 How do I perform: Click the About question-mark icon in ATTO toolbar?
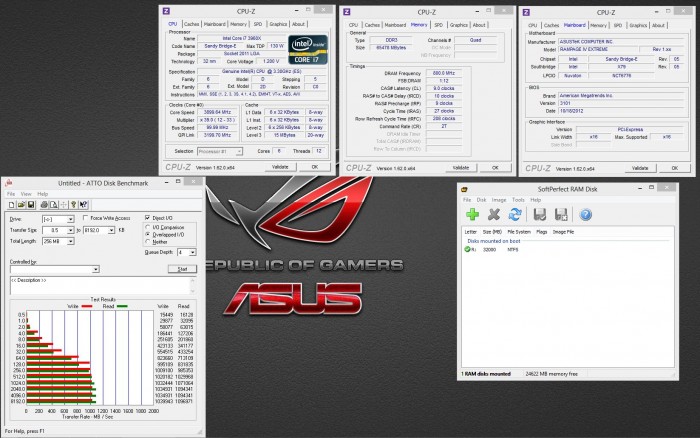tap(74, 205)
